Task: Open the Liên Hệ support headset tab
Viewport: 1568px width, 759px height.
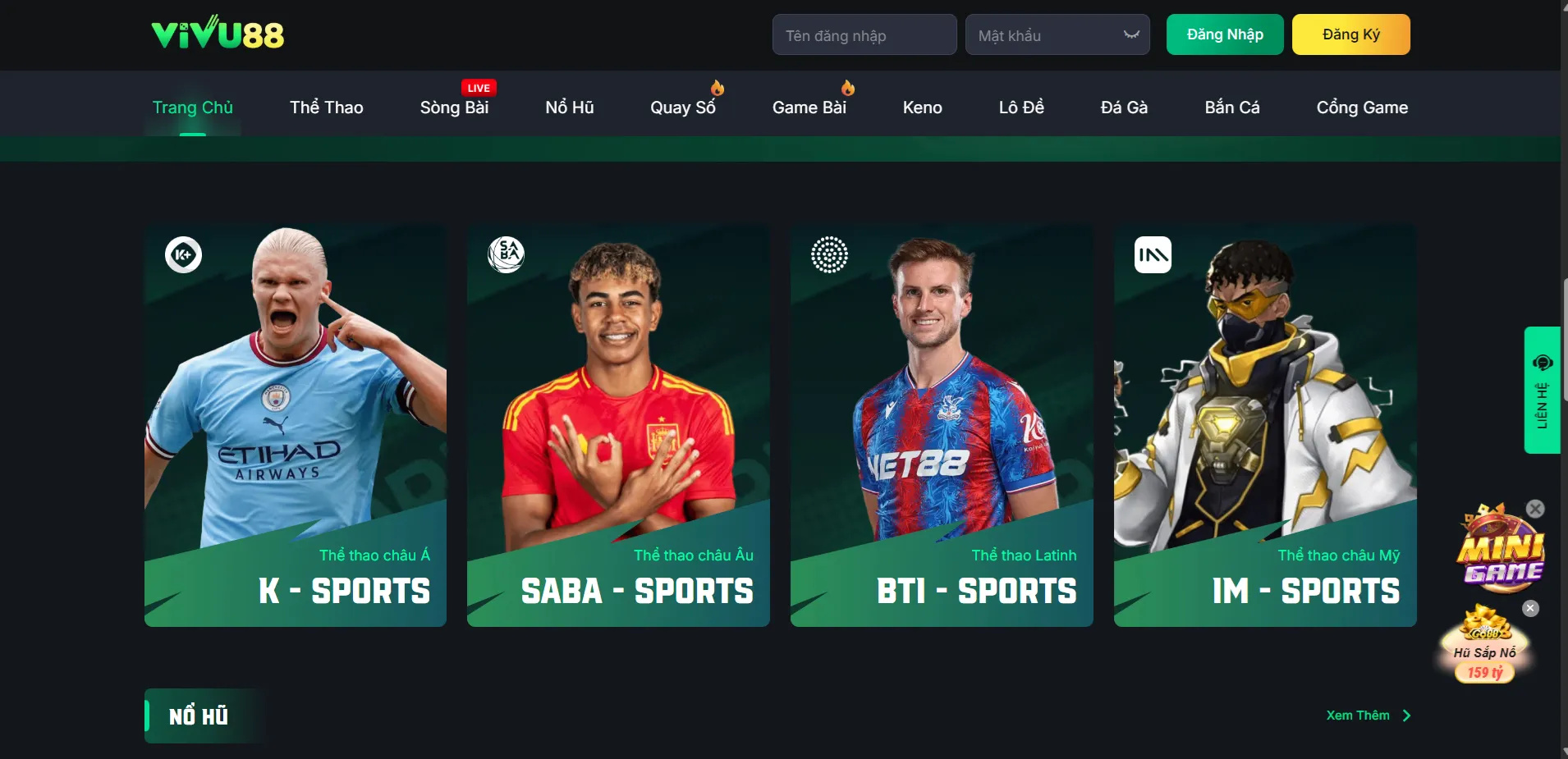Action: coord(1542,391)
